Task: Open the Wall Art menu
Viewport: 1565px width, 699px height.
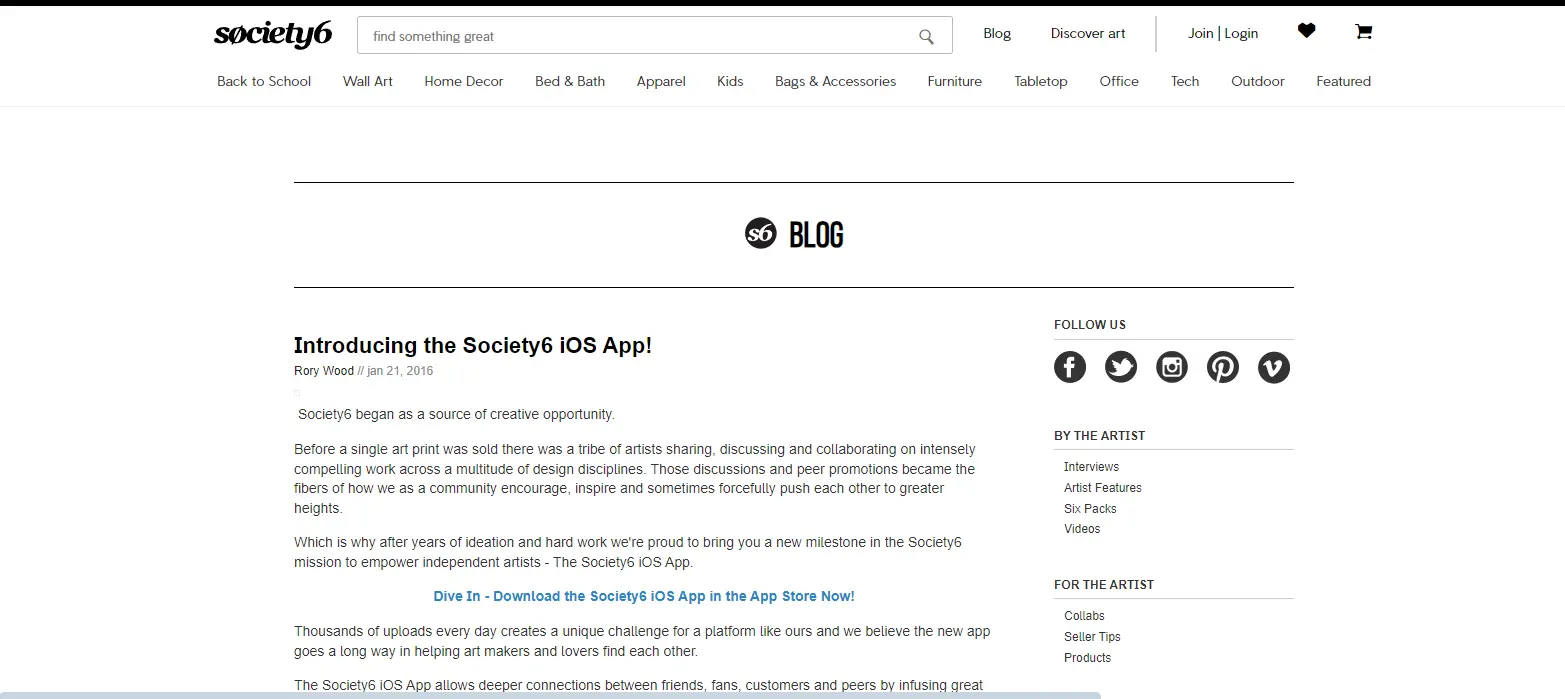Action: [368, 81]
